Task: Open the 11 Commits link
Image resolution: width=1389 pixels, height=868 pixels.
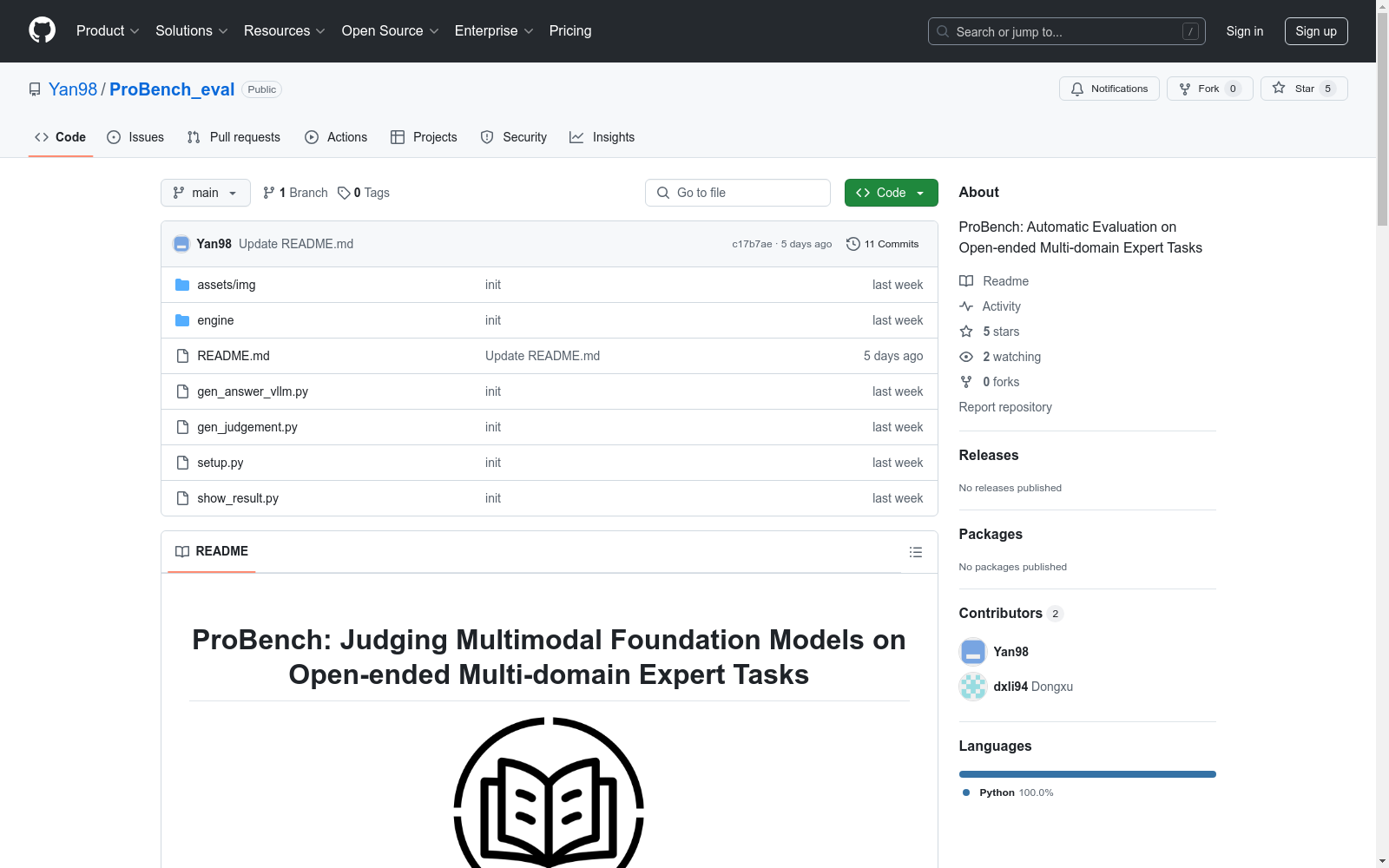Action: (883, 244)
